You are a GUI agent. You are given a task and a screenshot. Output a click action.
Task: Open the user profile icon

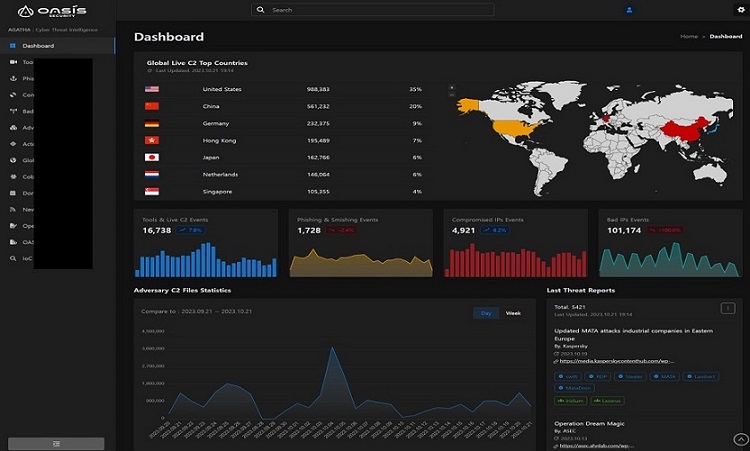point(629,10)
